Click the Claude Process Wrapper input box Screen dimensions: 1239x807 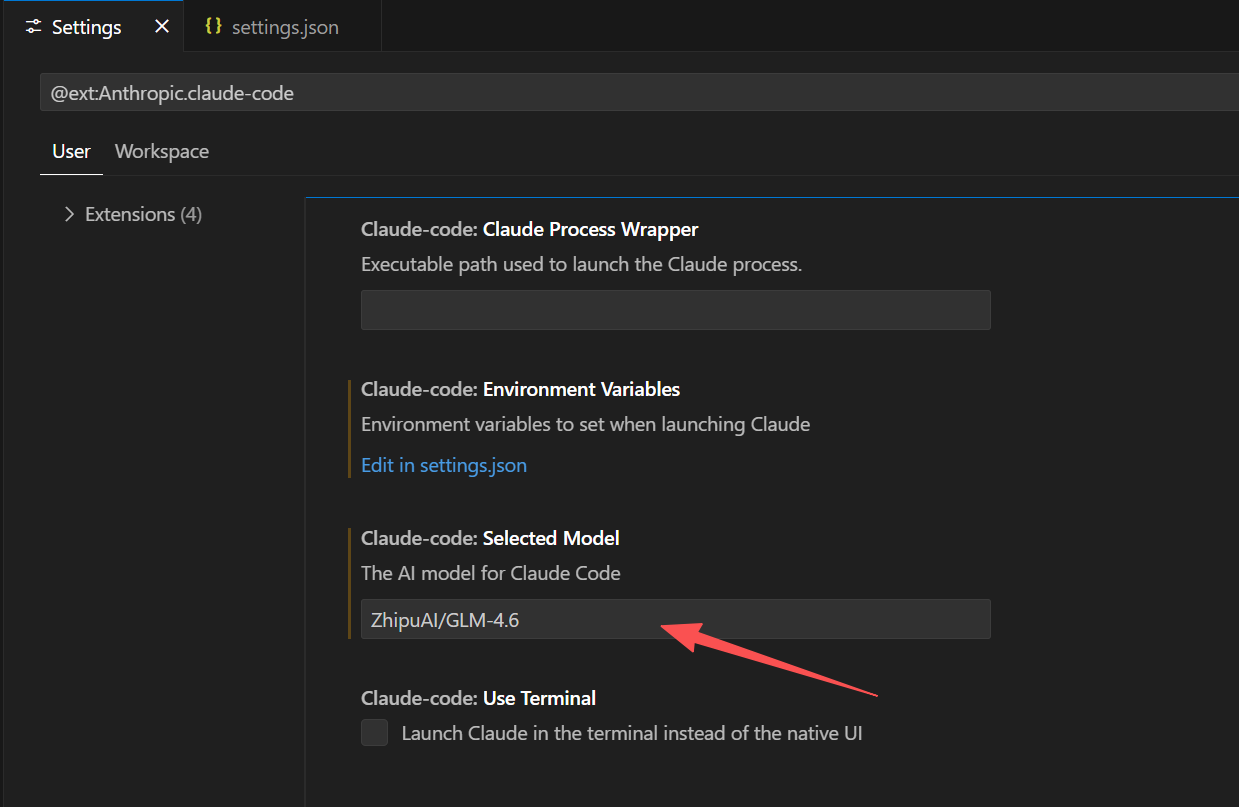(x=675, y=310)
